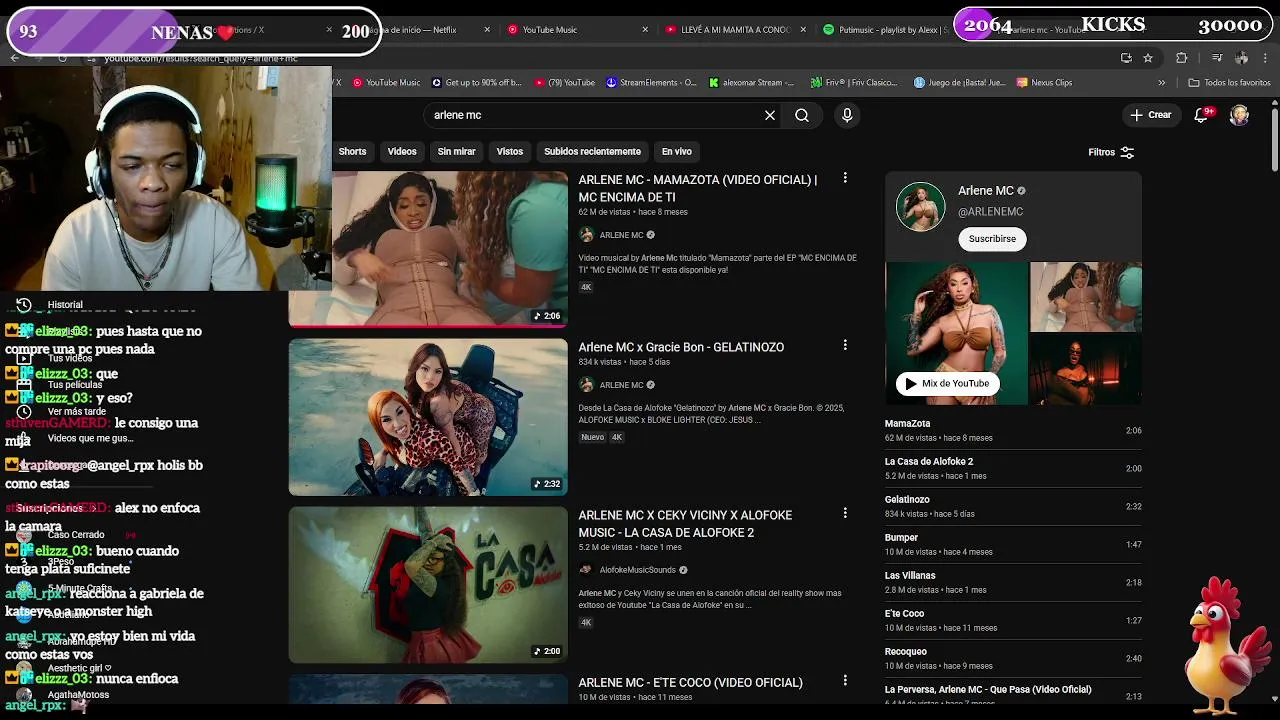Click the AlofokeMusicSounds channel avatar
Screen dimensions: 1280x720
pyautogui.click(x=587, y=570)
